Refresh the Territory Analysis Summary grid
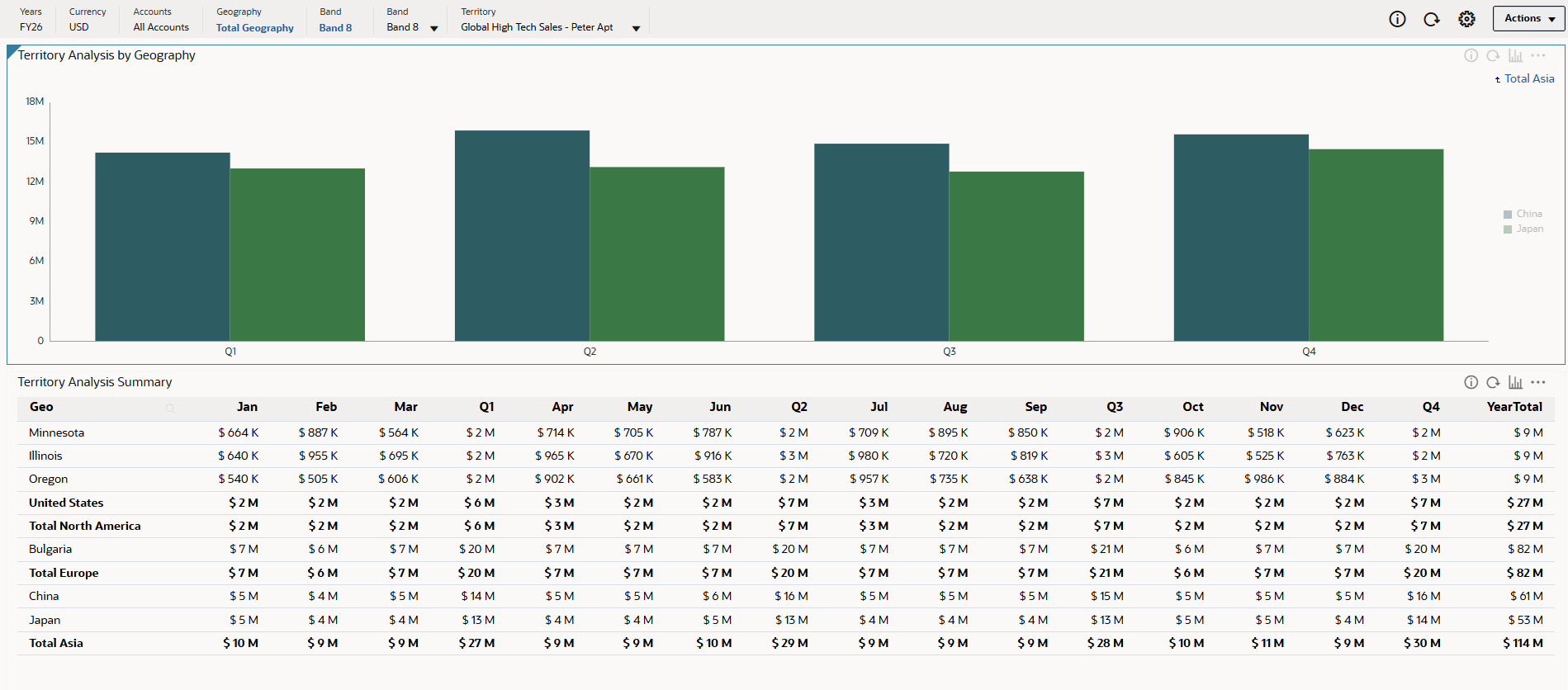Image resolution: width=1568 pixels, height=690 pixels. [1493, 382]
